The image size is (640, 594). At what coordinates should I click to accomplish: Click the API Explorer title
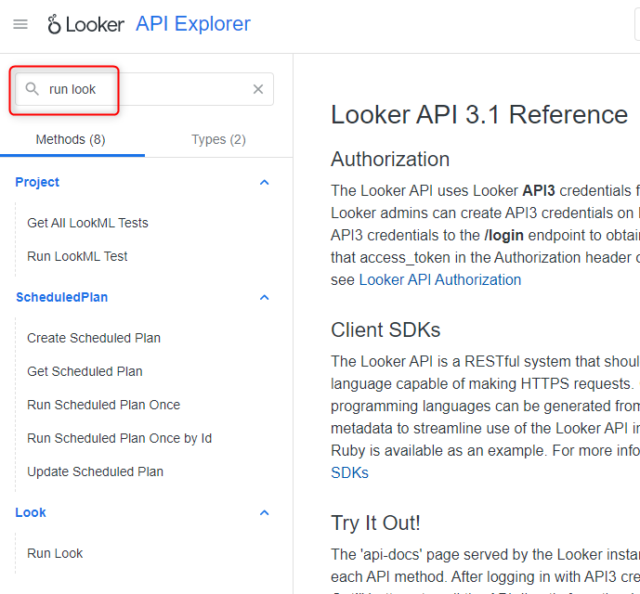point(193,24)
